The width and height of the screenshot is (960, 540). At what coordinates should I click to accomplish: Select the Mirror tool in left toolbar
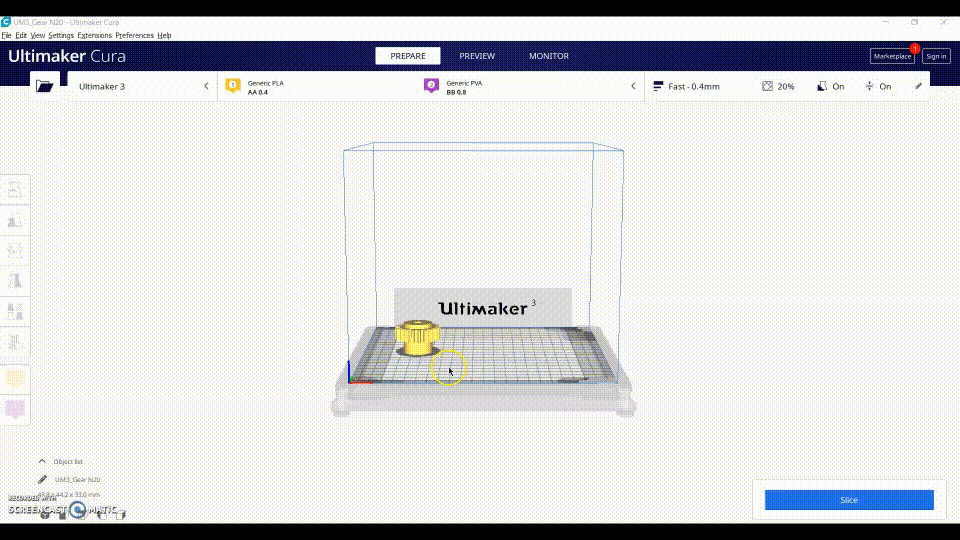click(x=15, y=281)
